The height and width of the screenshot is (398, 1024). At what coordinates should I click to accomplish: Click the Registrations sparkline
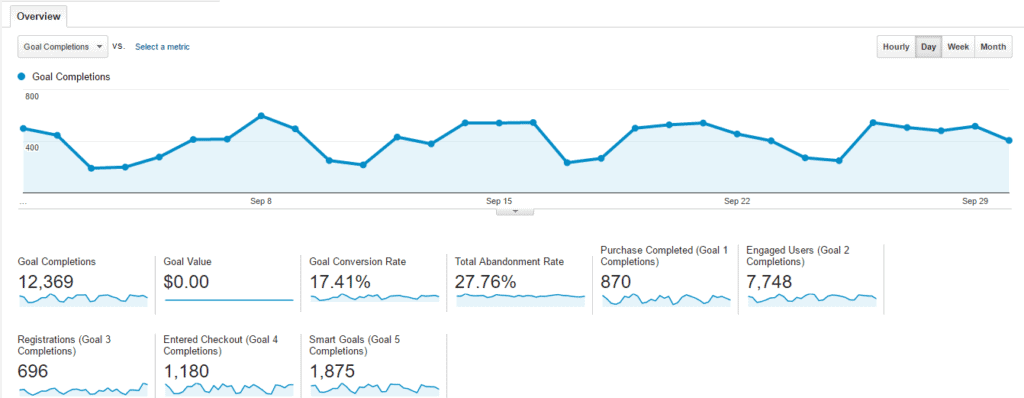coord(84,389)
